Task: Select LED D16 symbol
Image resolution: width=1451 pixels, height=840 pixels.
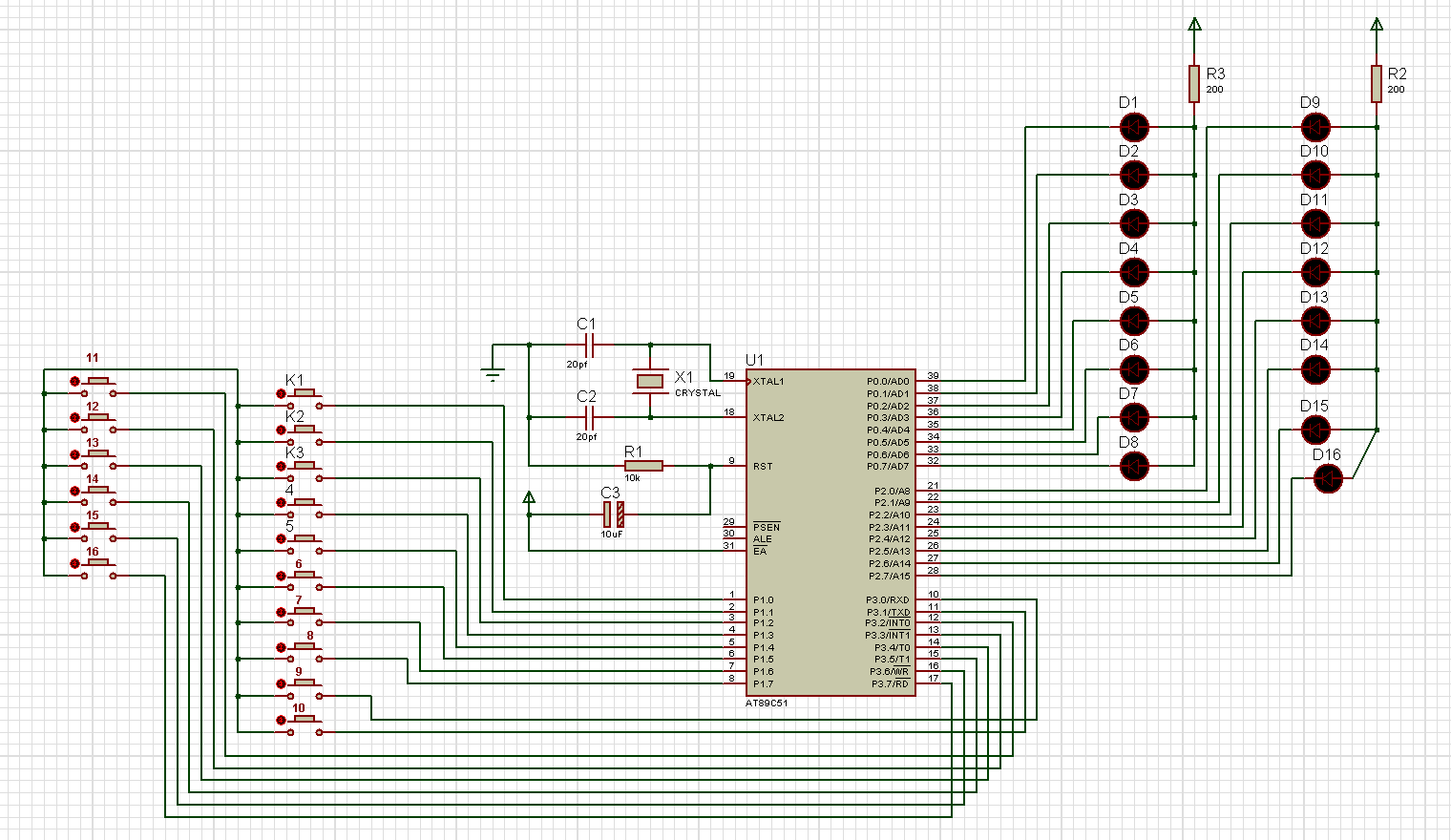Action: point(1328,478)
